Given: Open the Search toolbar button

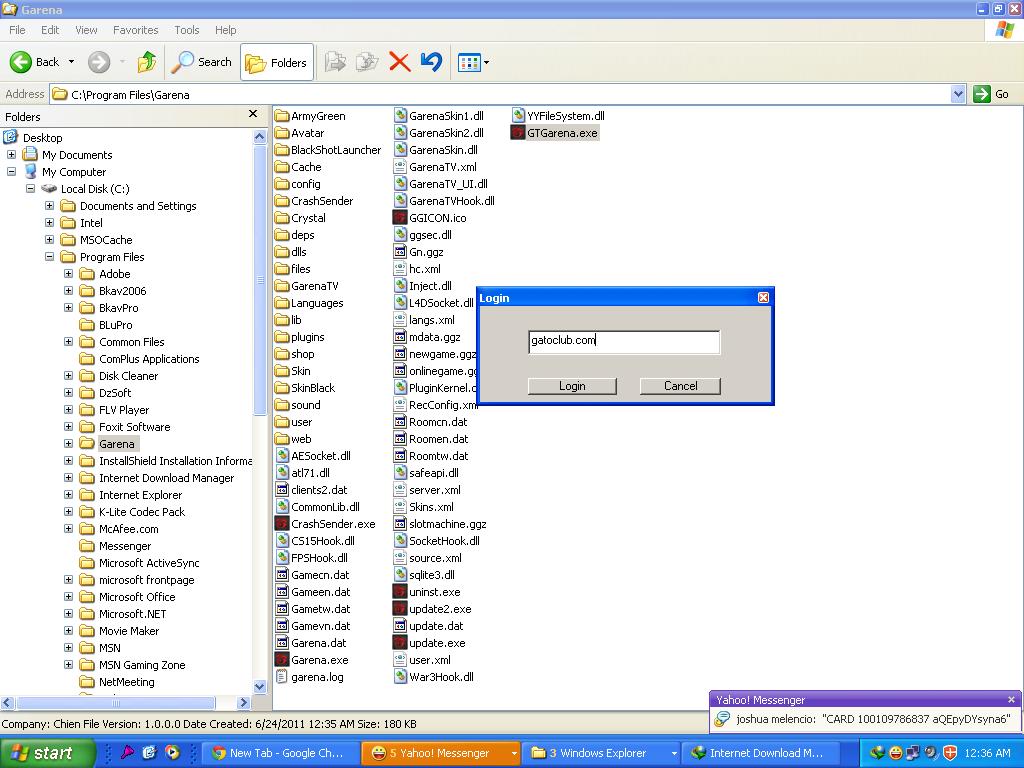Looking at the screenshot, I should pyautogui.click(x=202, y=62).
